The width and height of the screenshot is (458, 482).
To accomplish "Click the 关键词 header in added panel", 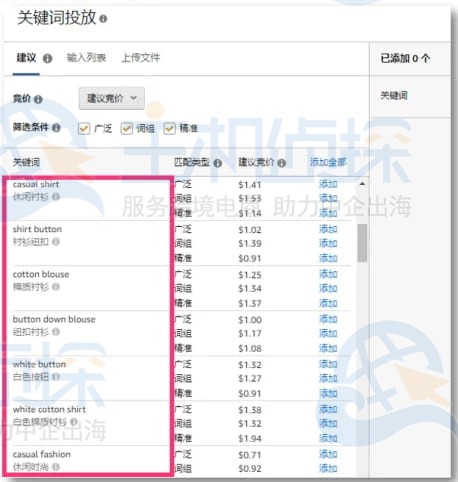I will point(394,96).
